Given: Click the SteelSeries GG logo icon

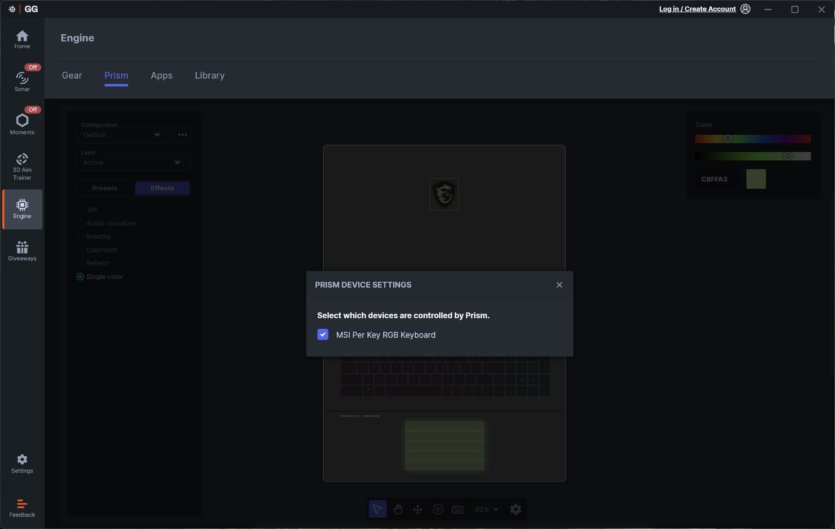Looking at the screenshot, I should (x=12, y=9).
